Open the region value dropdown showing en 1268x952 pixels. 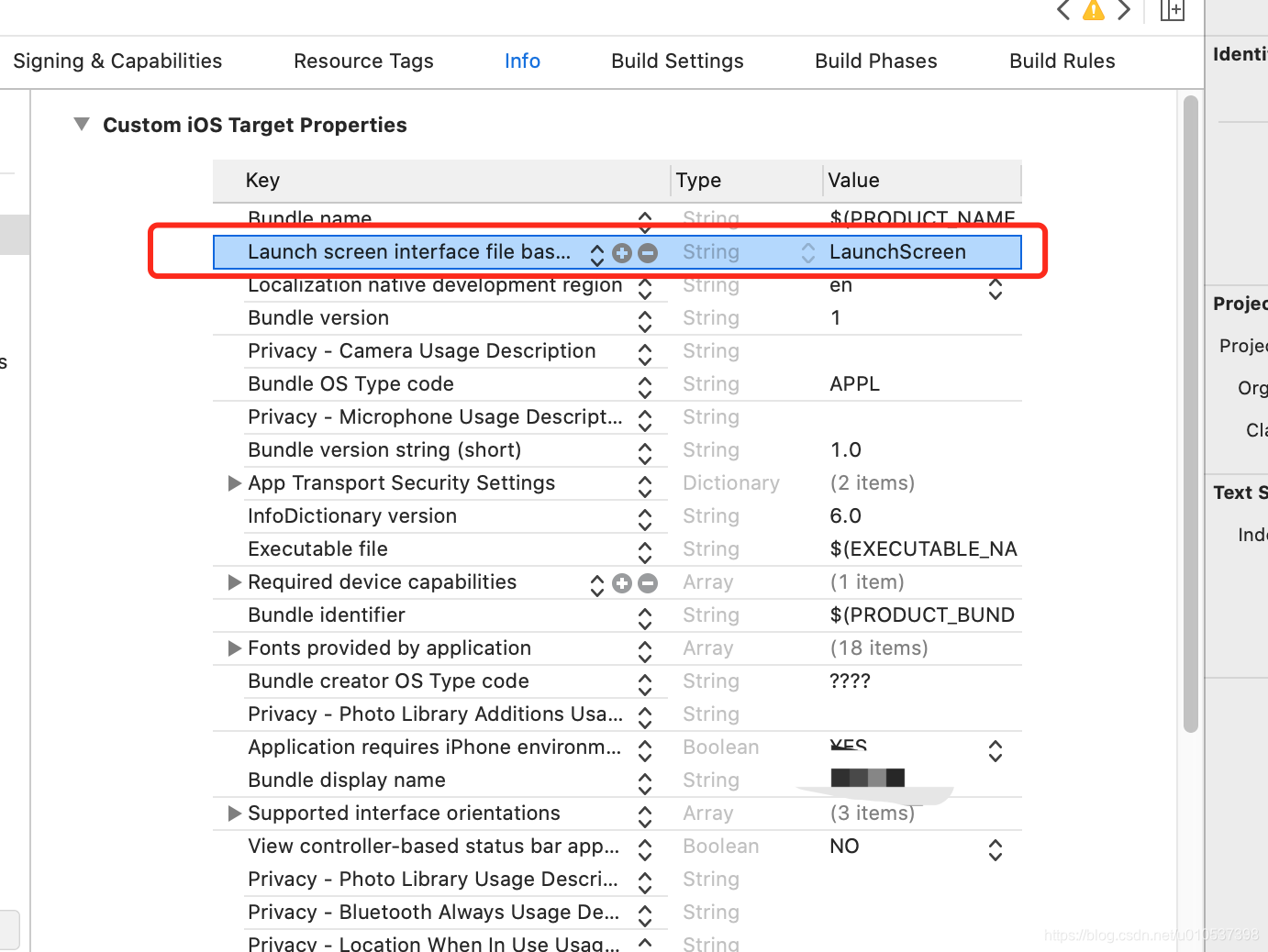pos(995,288)
